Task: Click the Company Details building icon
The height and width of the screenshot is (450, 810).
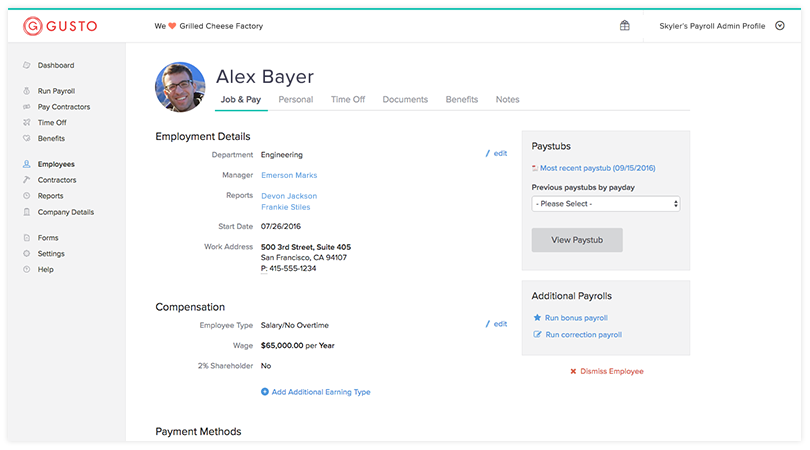Action: click(x=27, y=212)
